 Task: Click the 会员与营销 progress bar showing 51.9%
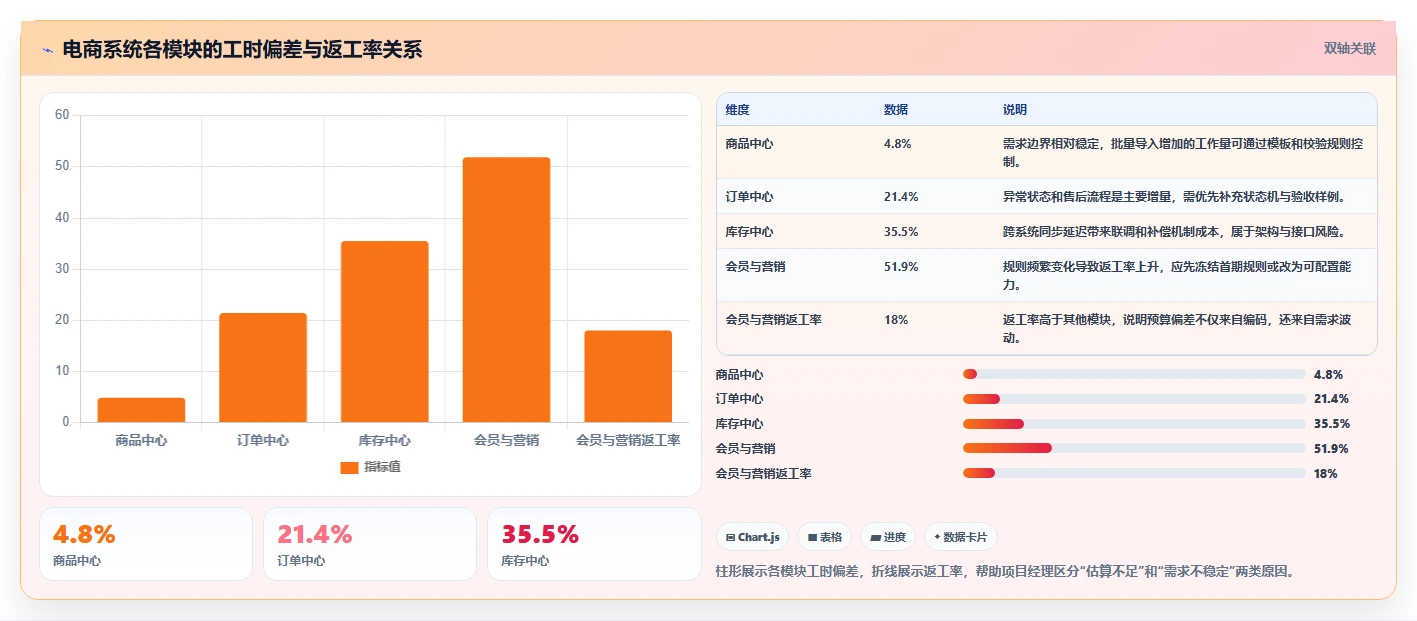(1134, 448)
